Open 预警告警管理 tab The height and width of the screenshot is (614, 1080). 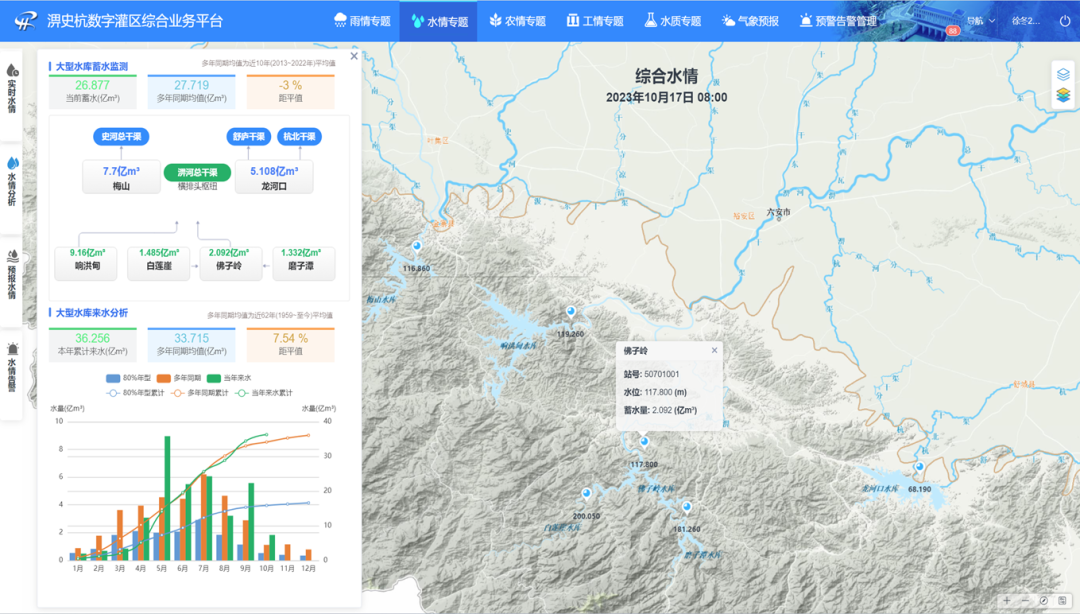coord(838,21)
